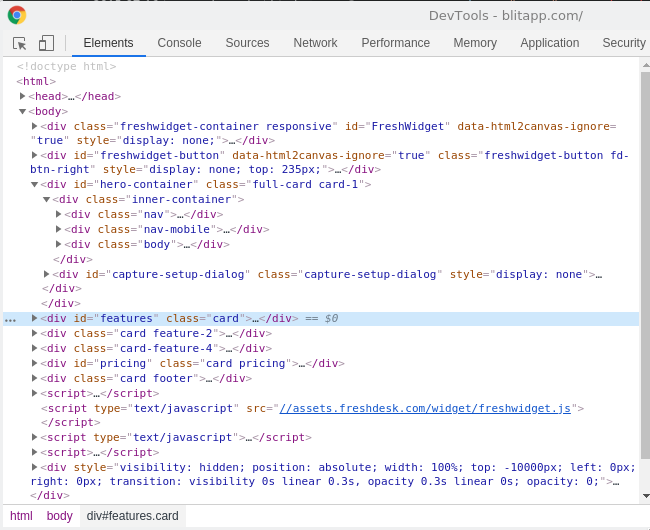Toggle the device toolbar icon

coord(46,43)
